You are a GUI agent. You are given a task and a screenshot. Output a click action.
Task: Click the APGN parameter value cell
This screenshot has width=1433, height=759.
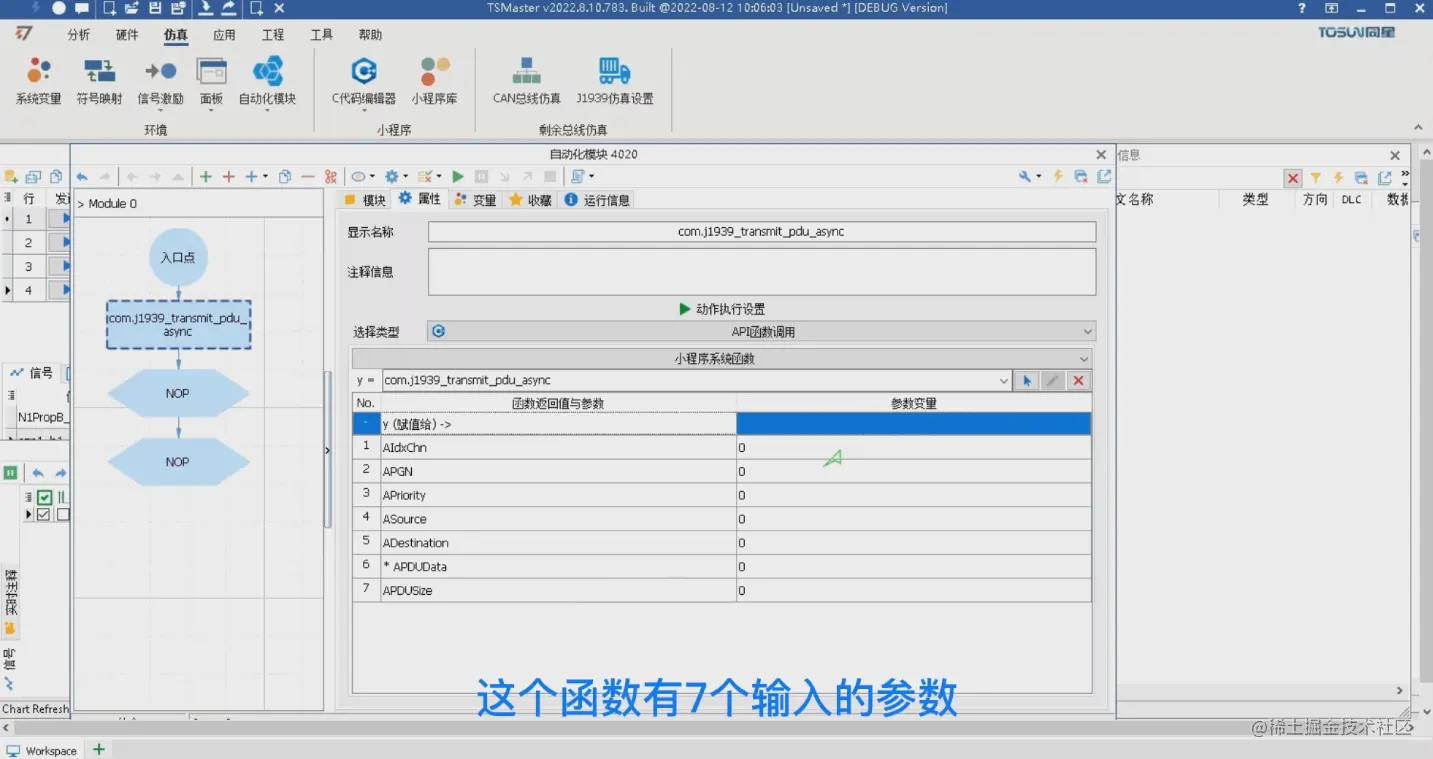(x=913, y=471)
